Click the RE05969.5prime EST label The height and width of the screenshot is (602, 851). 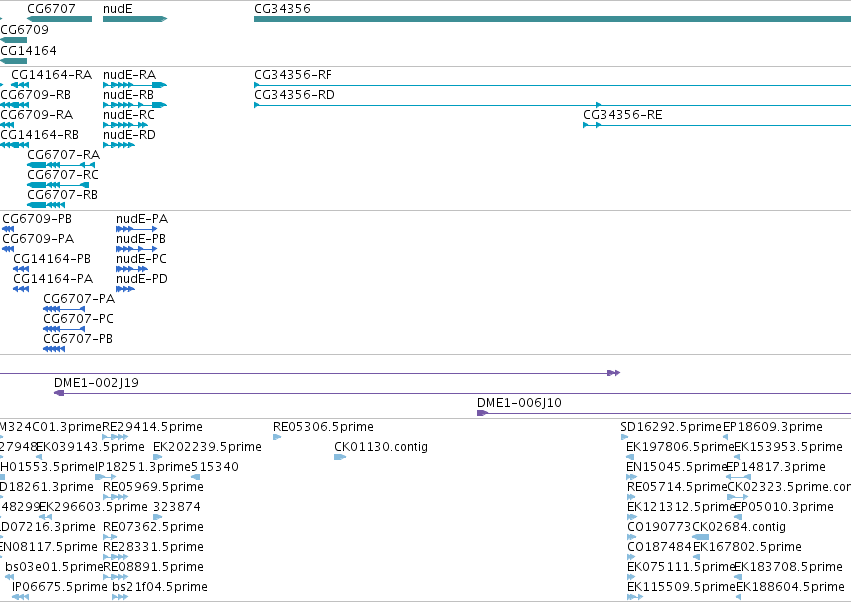point(154,487)
